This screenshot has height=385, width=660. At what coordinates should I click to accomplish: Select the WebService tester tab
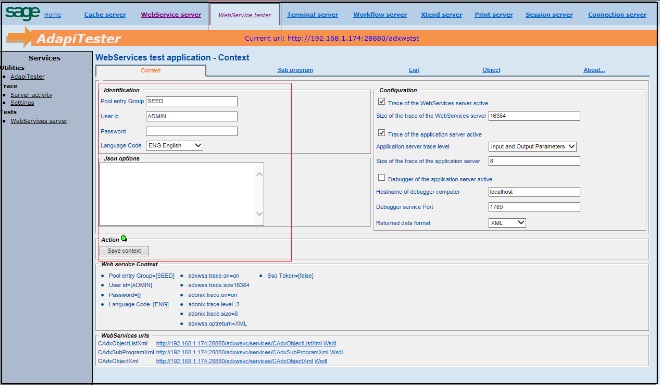pos(245,15)
